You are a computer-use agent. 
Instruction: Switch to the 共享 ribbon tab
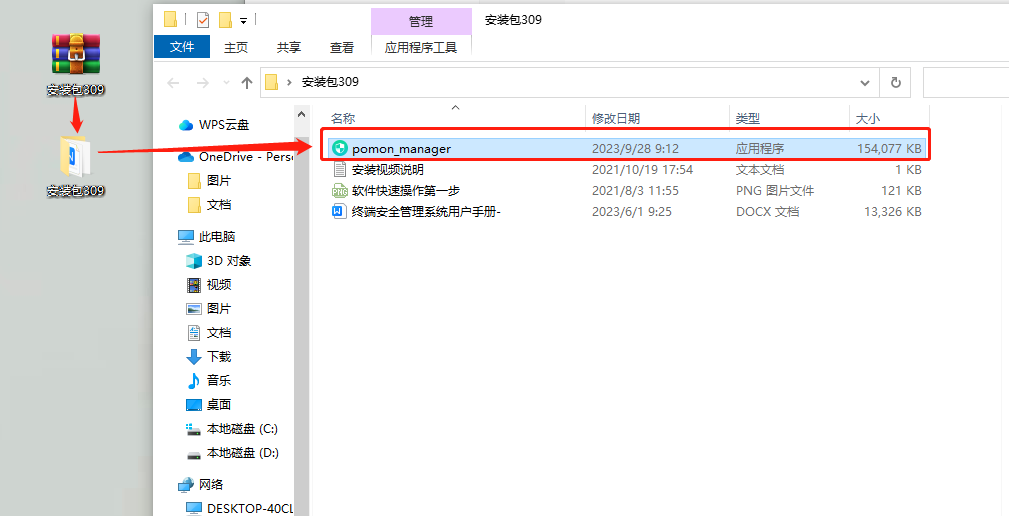[289, 47]
